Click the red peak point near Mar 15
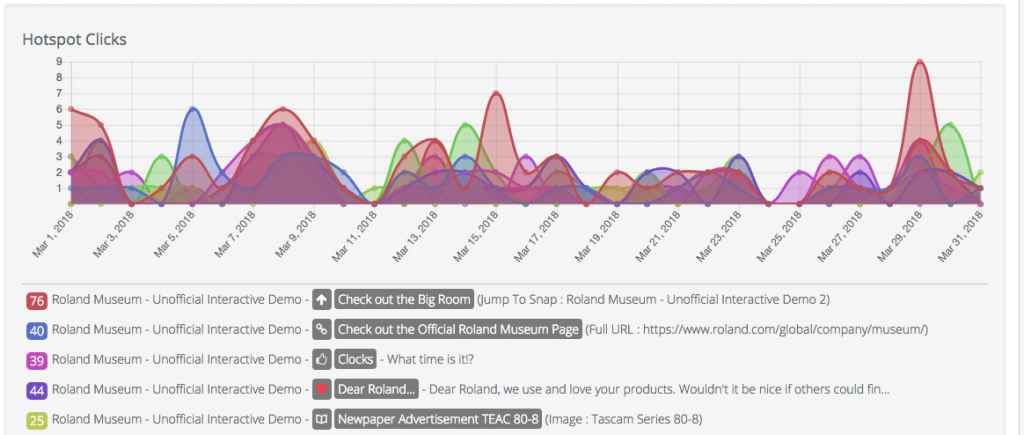The height and width of the screenshot is (435, 1024). (497, 93)
